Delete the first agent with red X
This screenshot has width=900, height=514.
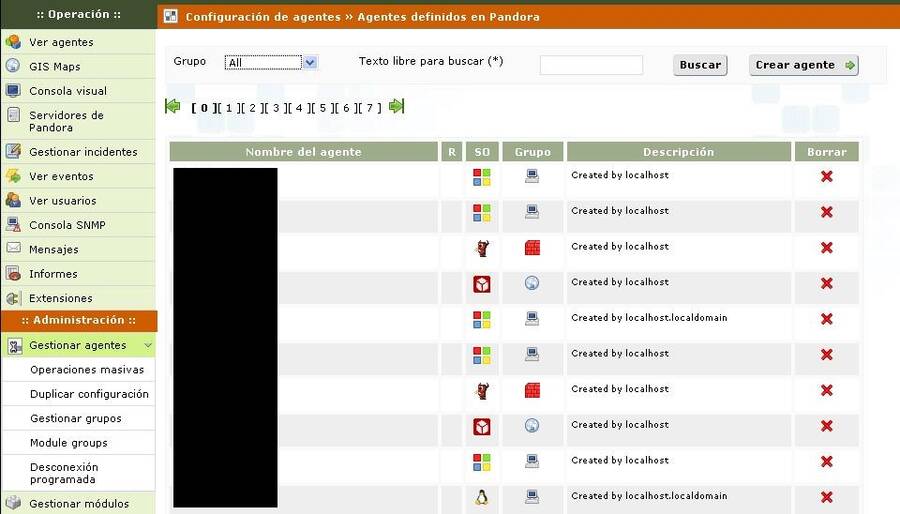click(x=826, y=176)
